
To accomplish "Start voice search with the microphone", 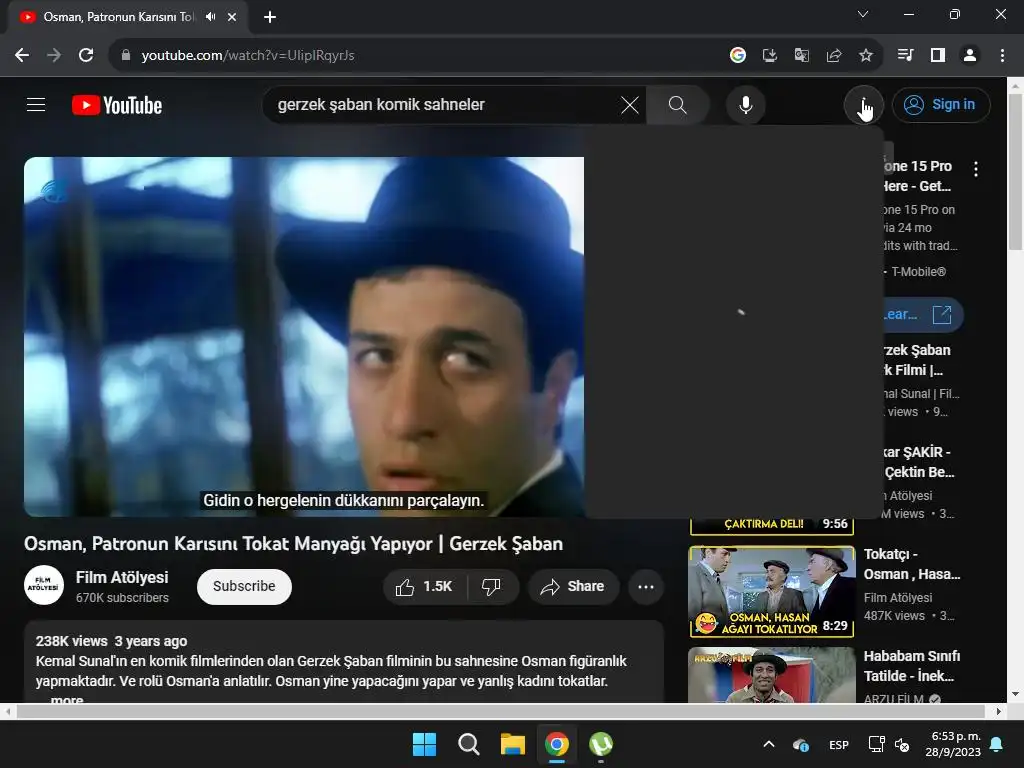I will [745, 104].
